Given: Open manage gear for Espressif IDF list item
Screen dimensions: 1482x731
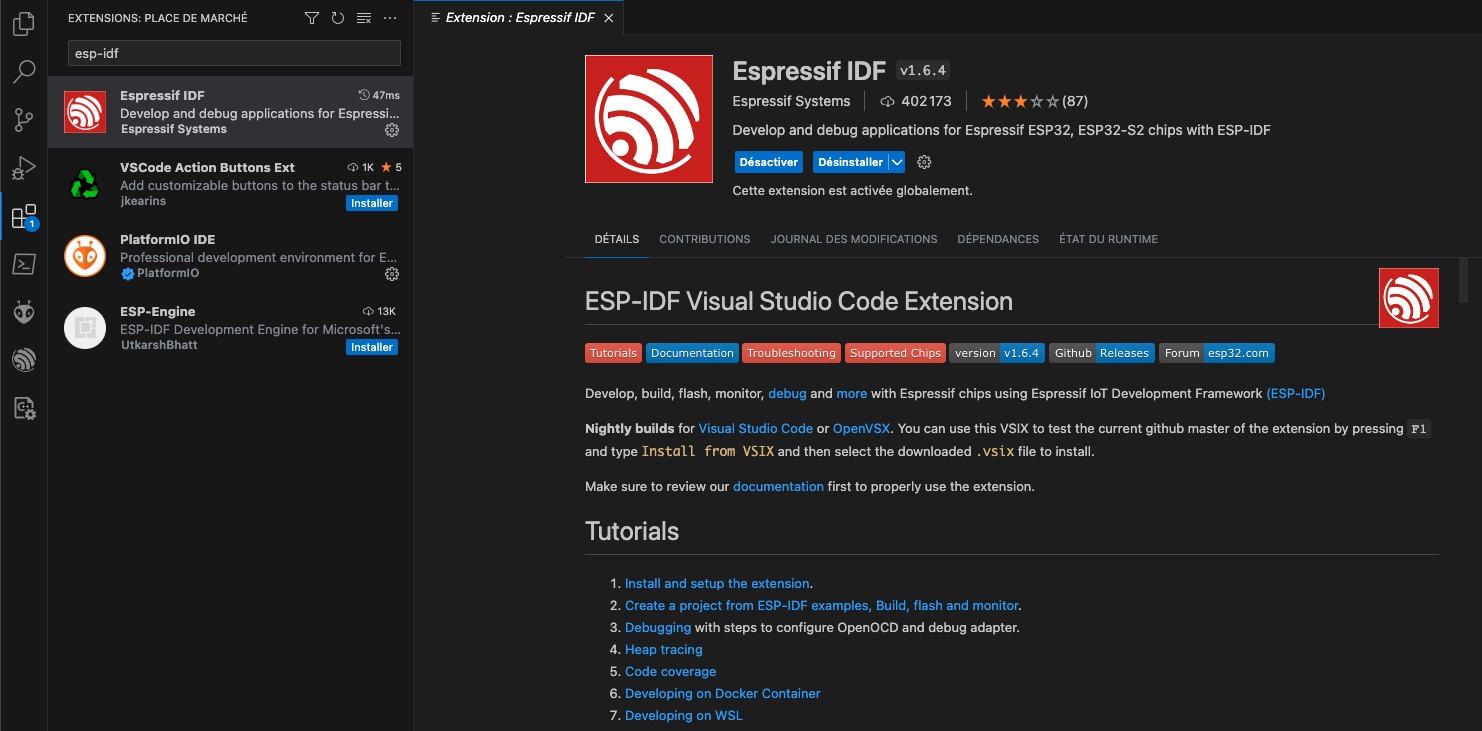Looking at the screenshot, I should click(x=392, y=130).
